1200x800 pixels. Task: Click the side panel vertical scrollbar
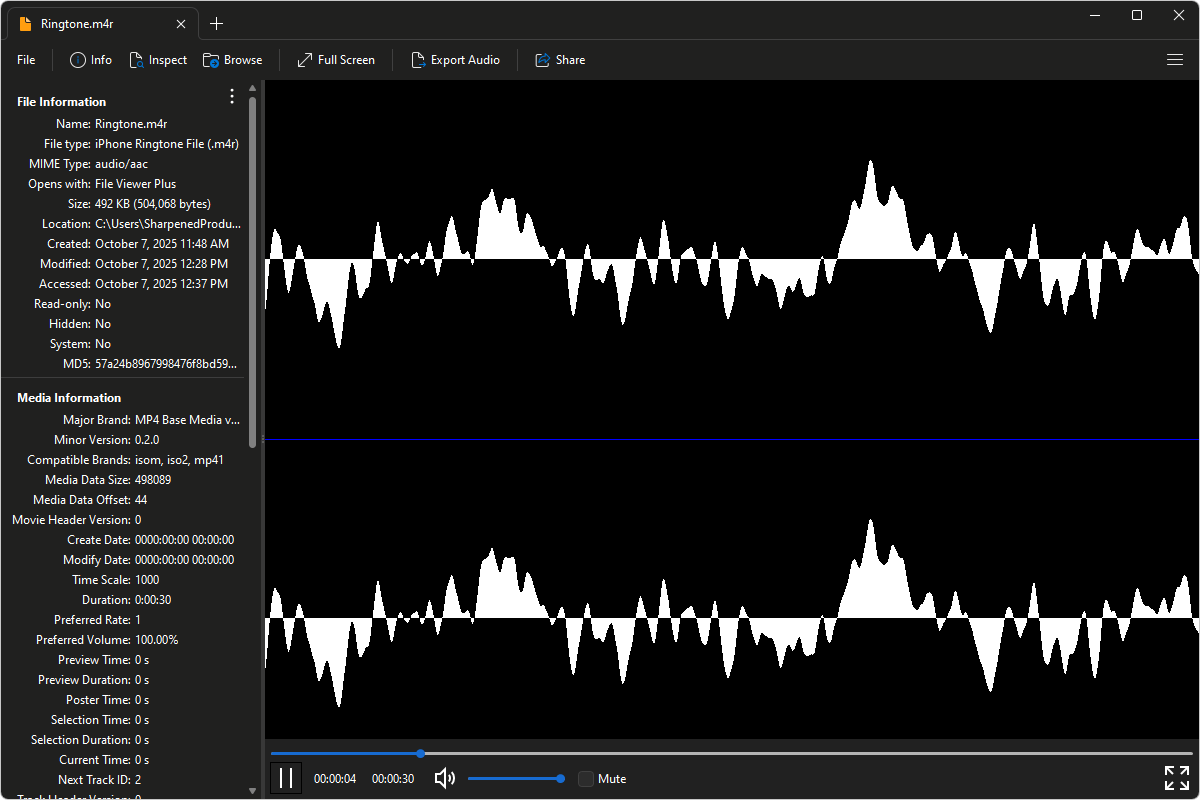[253, 270]
